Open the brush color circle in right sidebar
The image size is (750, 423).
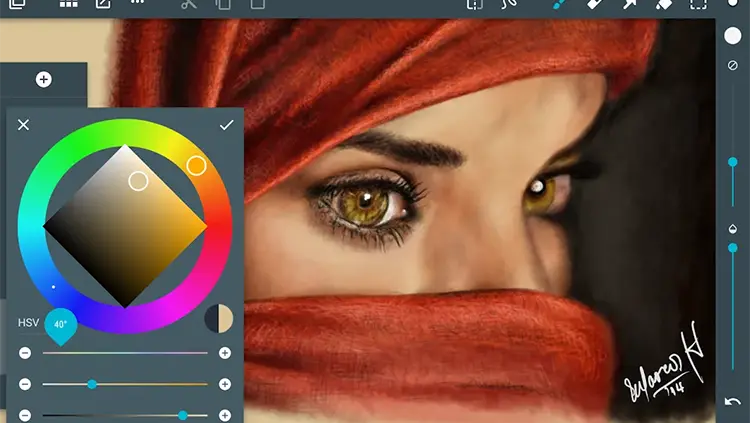[733, 35]
